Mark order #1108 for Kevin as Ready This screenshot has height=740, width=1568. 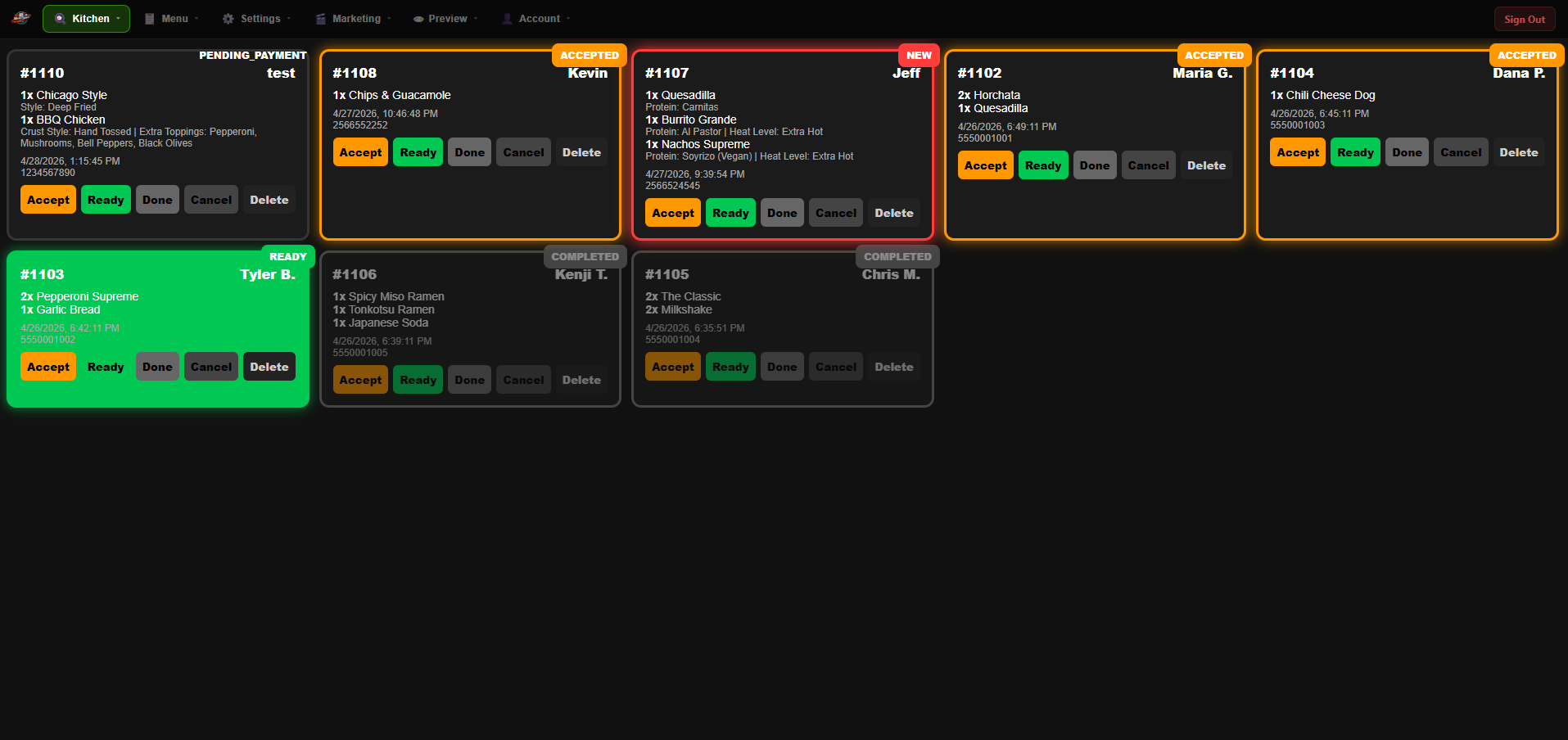pos(418,152)
